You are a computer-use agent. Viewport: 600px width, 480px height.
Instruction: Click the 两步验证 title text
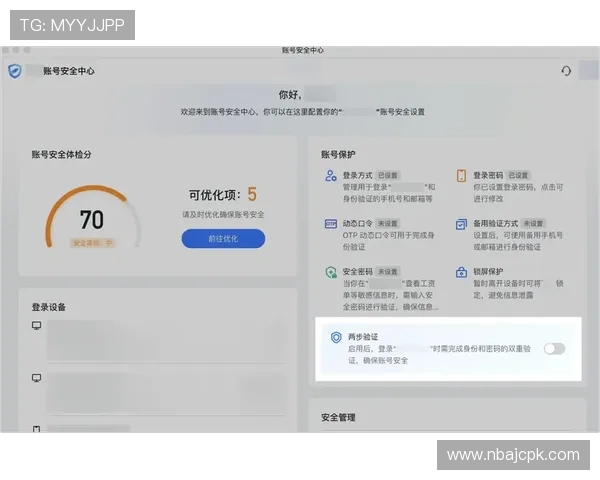coord(363,337)
